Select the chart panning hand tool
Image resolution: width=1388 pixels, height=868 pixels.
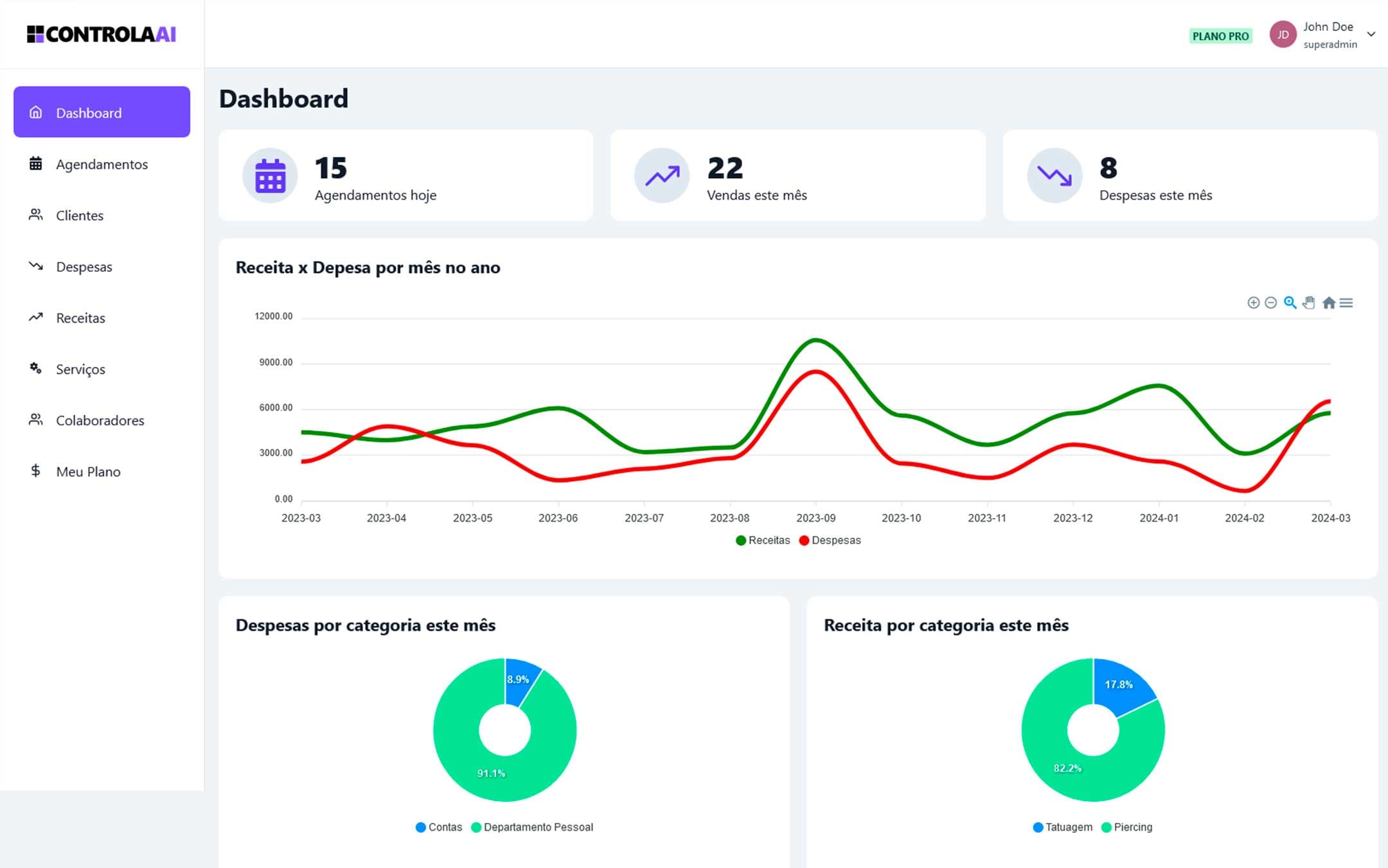pyautogui.click(x=1309, y=303)
